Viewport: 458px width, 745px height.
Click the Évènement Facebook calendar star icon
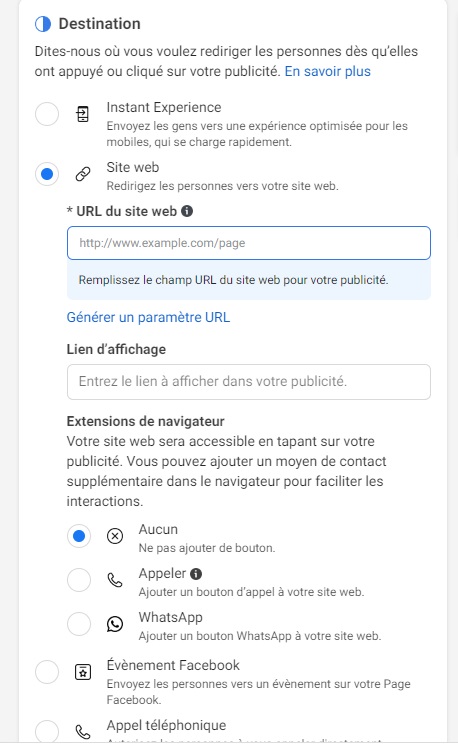click(83, 672)
